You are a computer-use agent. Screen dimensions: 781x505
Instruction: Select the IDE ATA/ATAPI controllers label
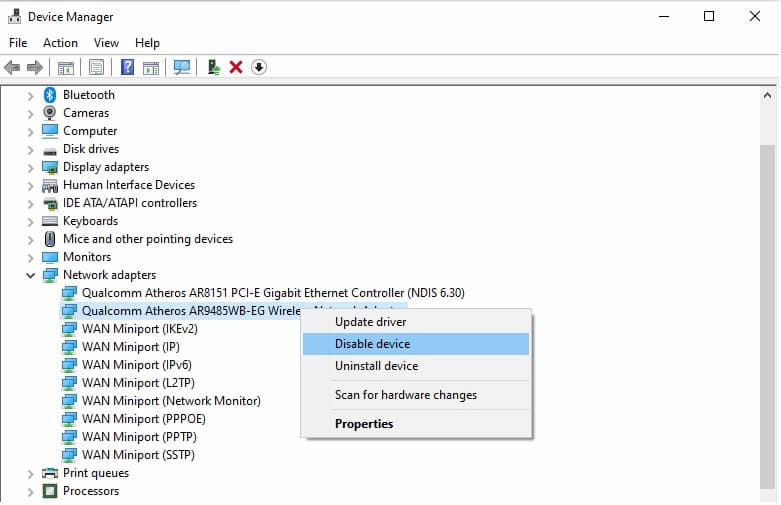tap(130, 203)
